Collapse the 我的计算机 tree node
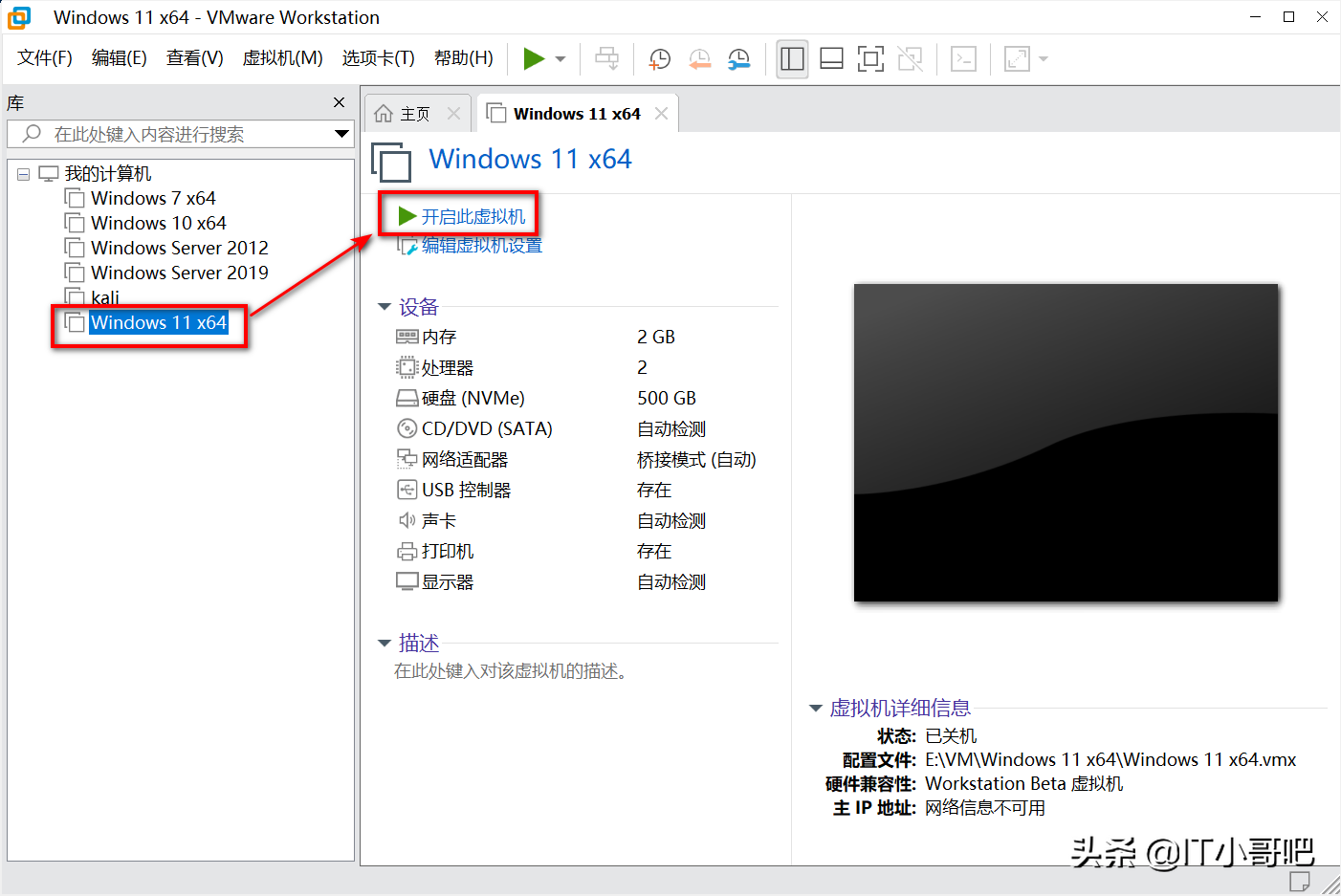The width and height of the screenshot is (1341, 896). [23, 173]
